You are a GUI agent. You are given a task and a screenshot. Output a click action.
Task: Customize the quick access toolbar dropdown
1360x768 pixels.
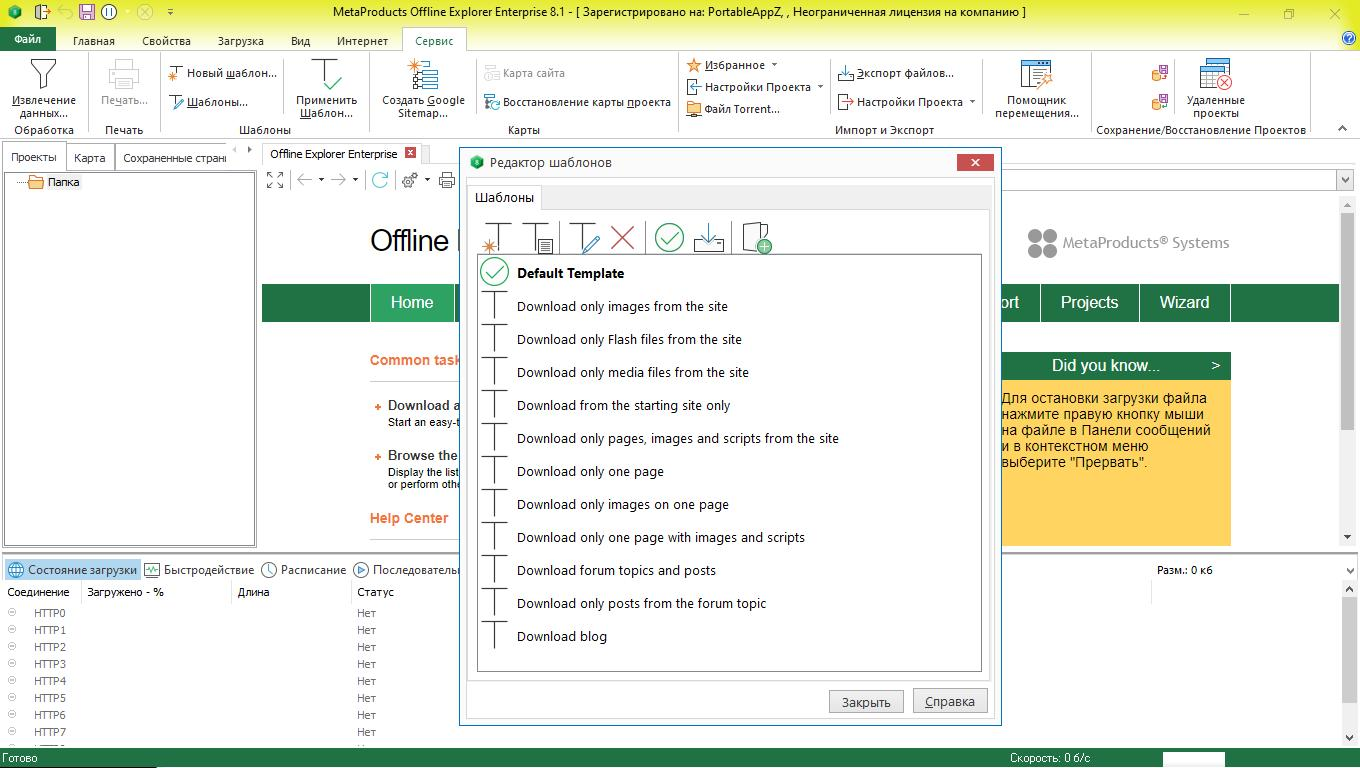coord(170,12)
